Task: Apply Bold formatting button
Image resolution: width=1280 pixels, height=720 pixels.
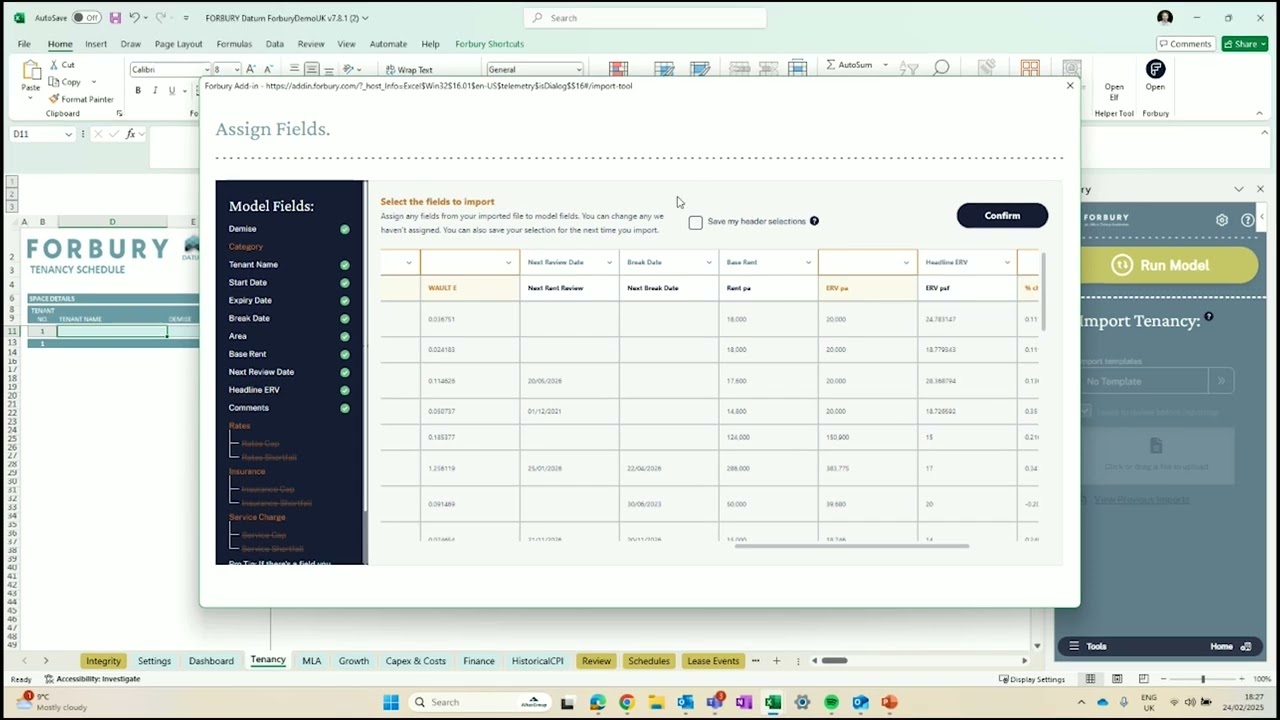Action: tap(138, 90)
